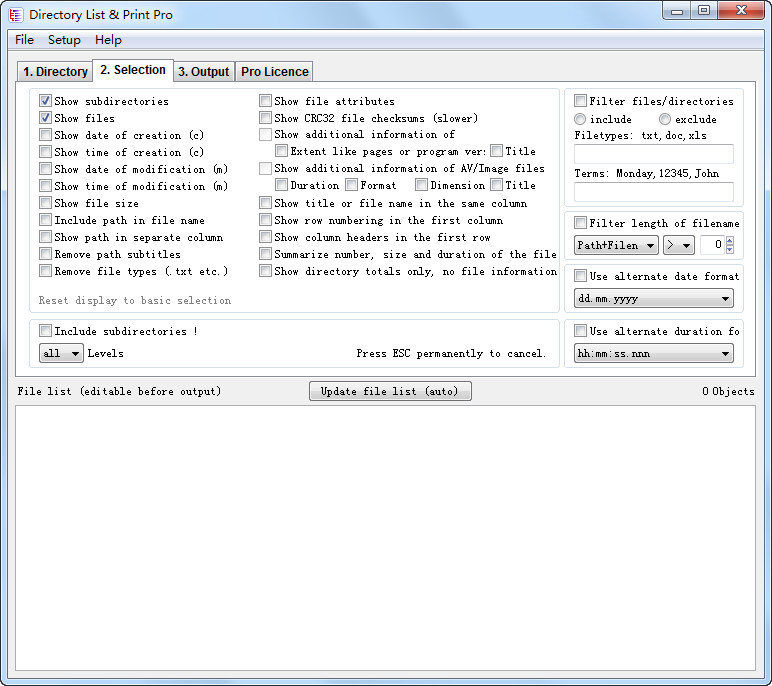The height and width of the screenshot is (686, 772).
Task: Open the Setup menu
Action: [64, 40]
